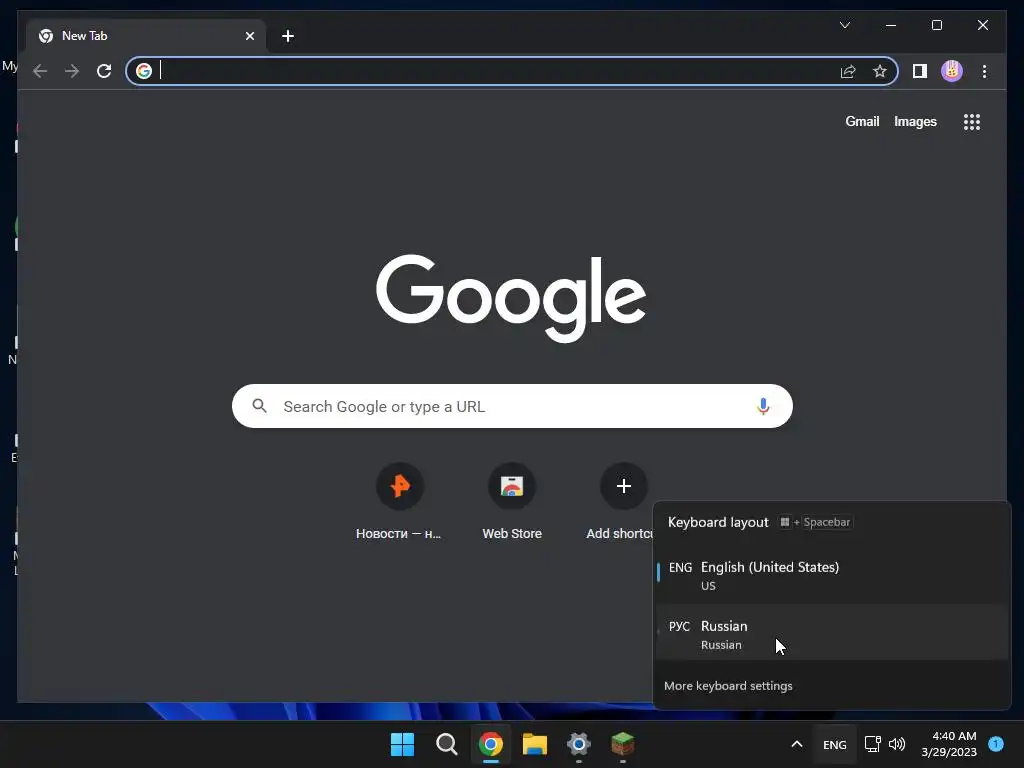Open the volume speaker icon
This screenshot has width=1024, height=768.
click(x=897, y=744)
